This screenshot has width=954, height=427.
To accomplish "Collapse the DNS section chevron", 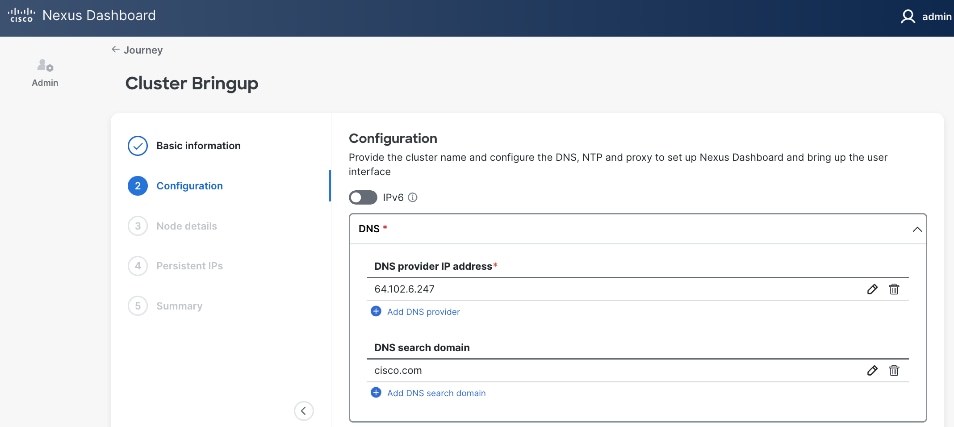I will (917, 229).
